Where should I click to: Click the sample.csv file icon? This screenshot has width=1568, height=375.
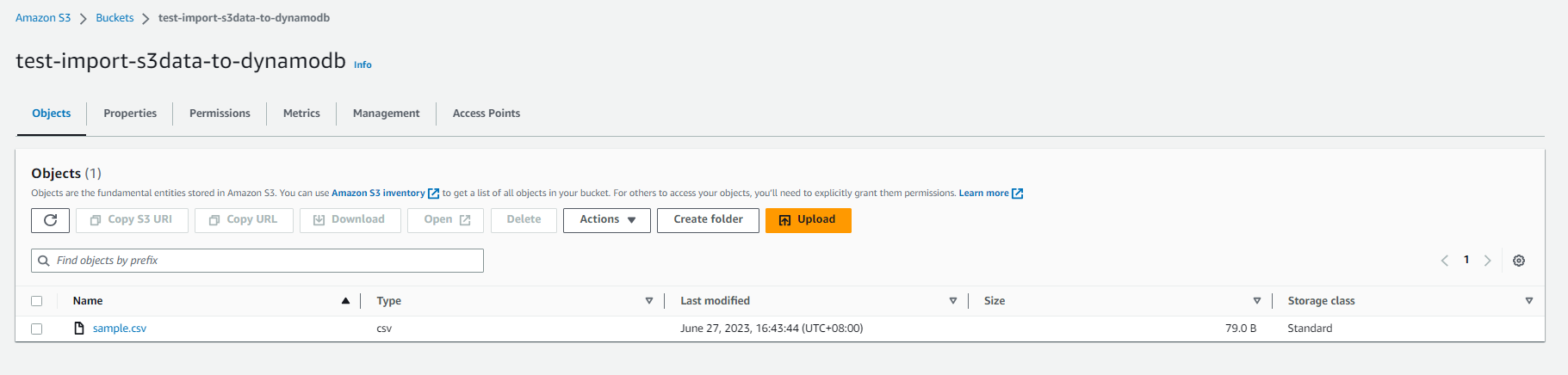tap(79, 329)
